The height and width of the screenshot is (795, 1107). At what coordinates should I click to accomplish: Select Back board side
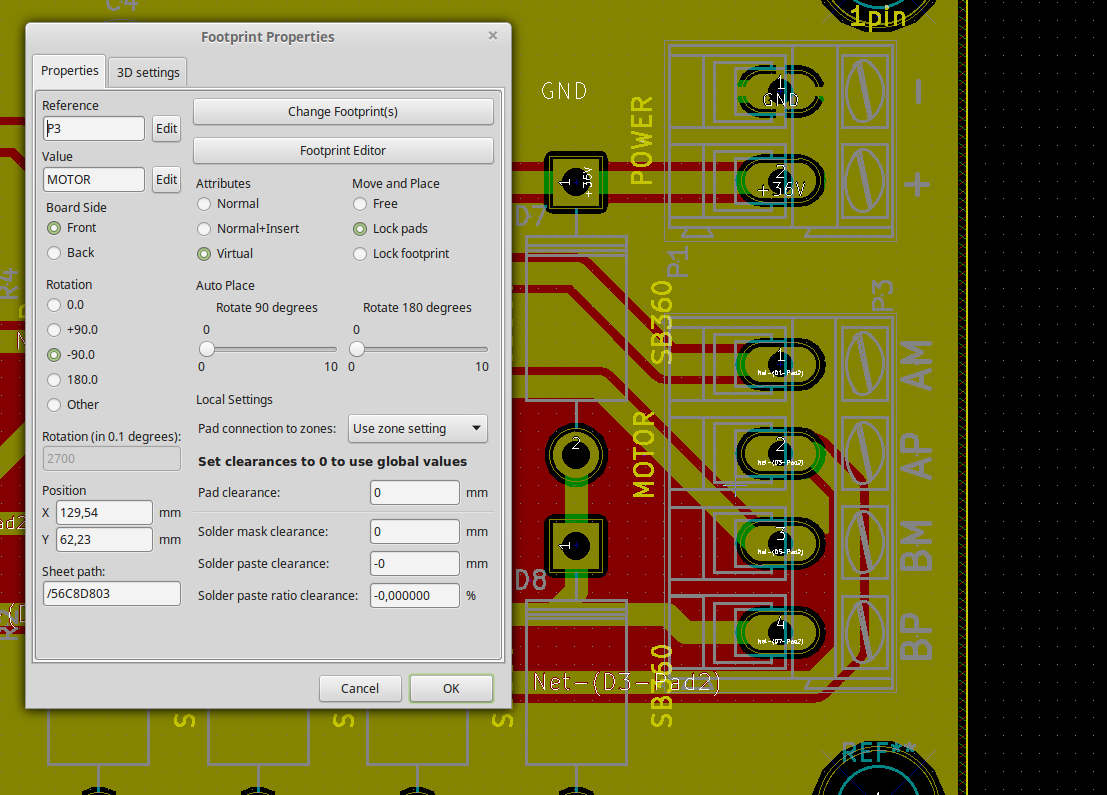click(x=71, y=253)
